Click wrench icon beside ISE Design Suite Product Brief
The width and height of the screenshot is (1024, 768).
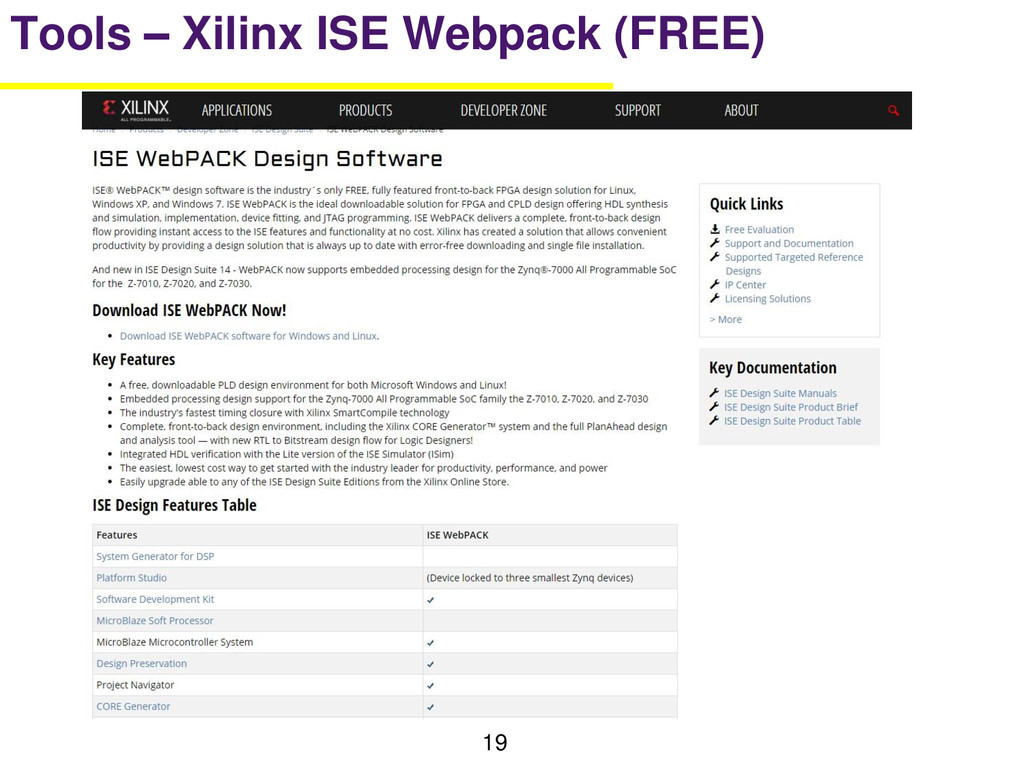pos(714,407)
